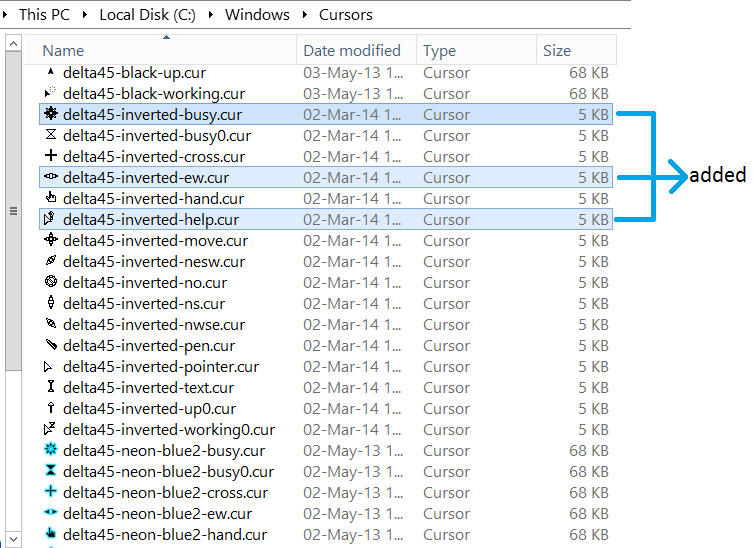The image size is (754, 548).
Task: Click the cross icon of delta45-inverted-cross.cur
Action: (50, 156)
